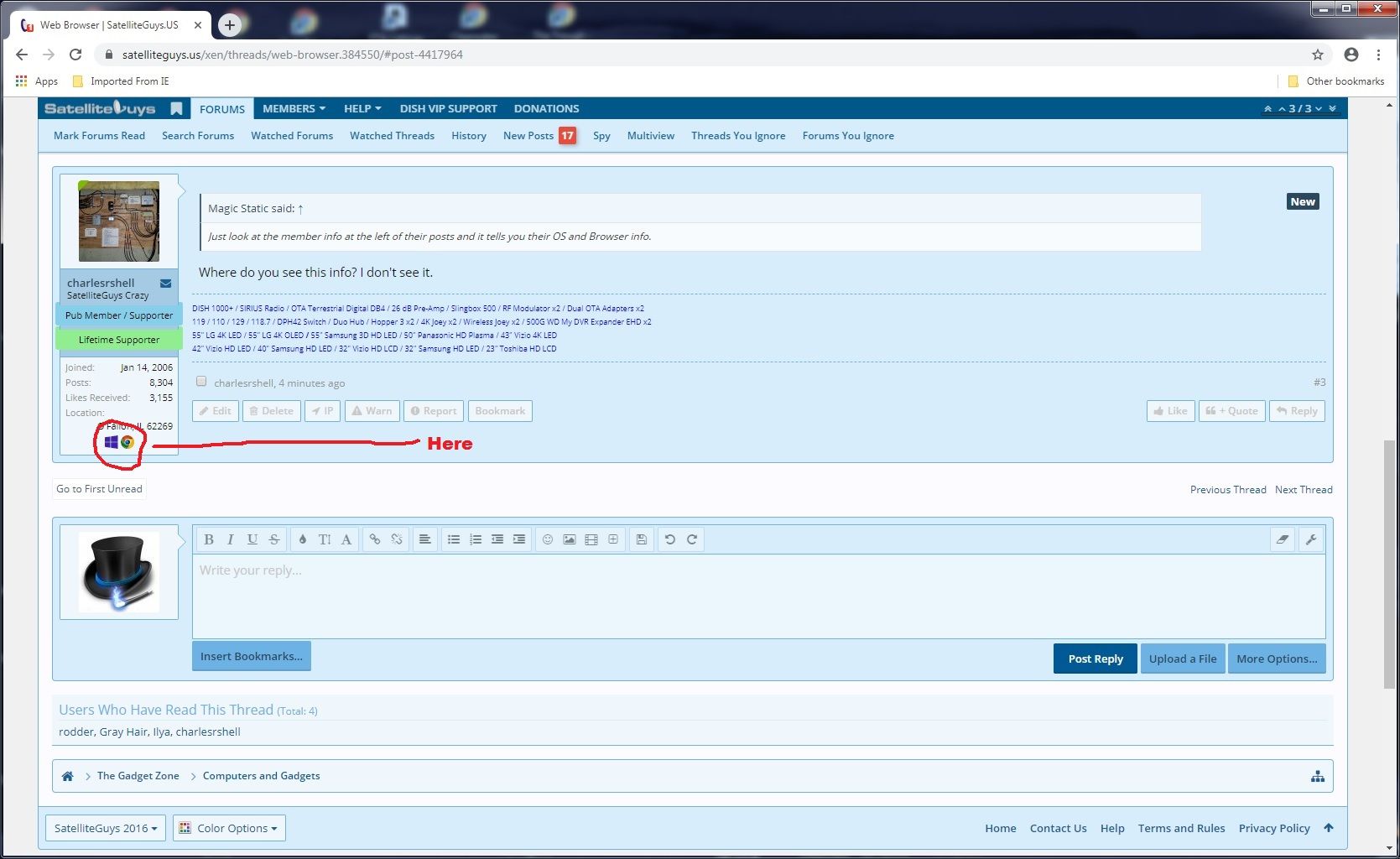Insert a link with the chain icon

pyautogui.click(x=375, y=539)
